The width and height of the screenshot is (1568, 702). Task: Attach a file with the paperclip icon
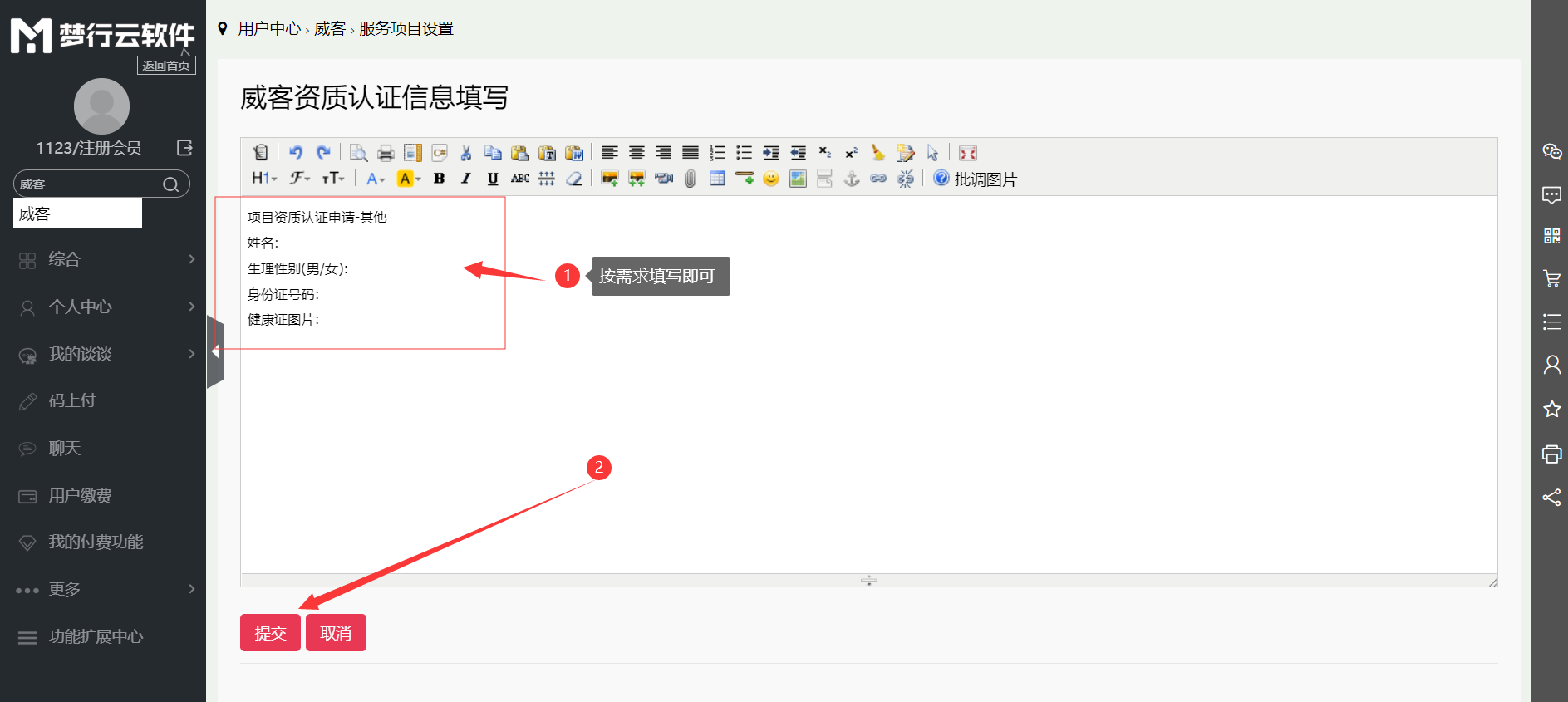click(x=691, y=179)
